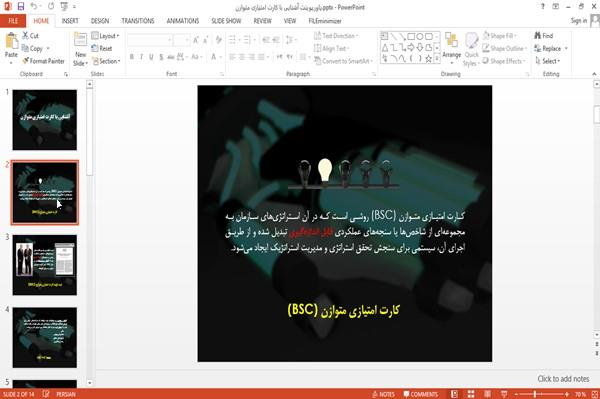Click the Save icon in quick access toolbar

[x=21, y=6]
